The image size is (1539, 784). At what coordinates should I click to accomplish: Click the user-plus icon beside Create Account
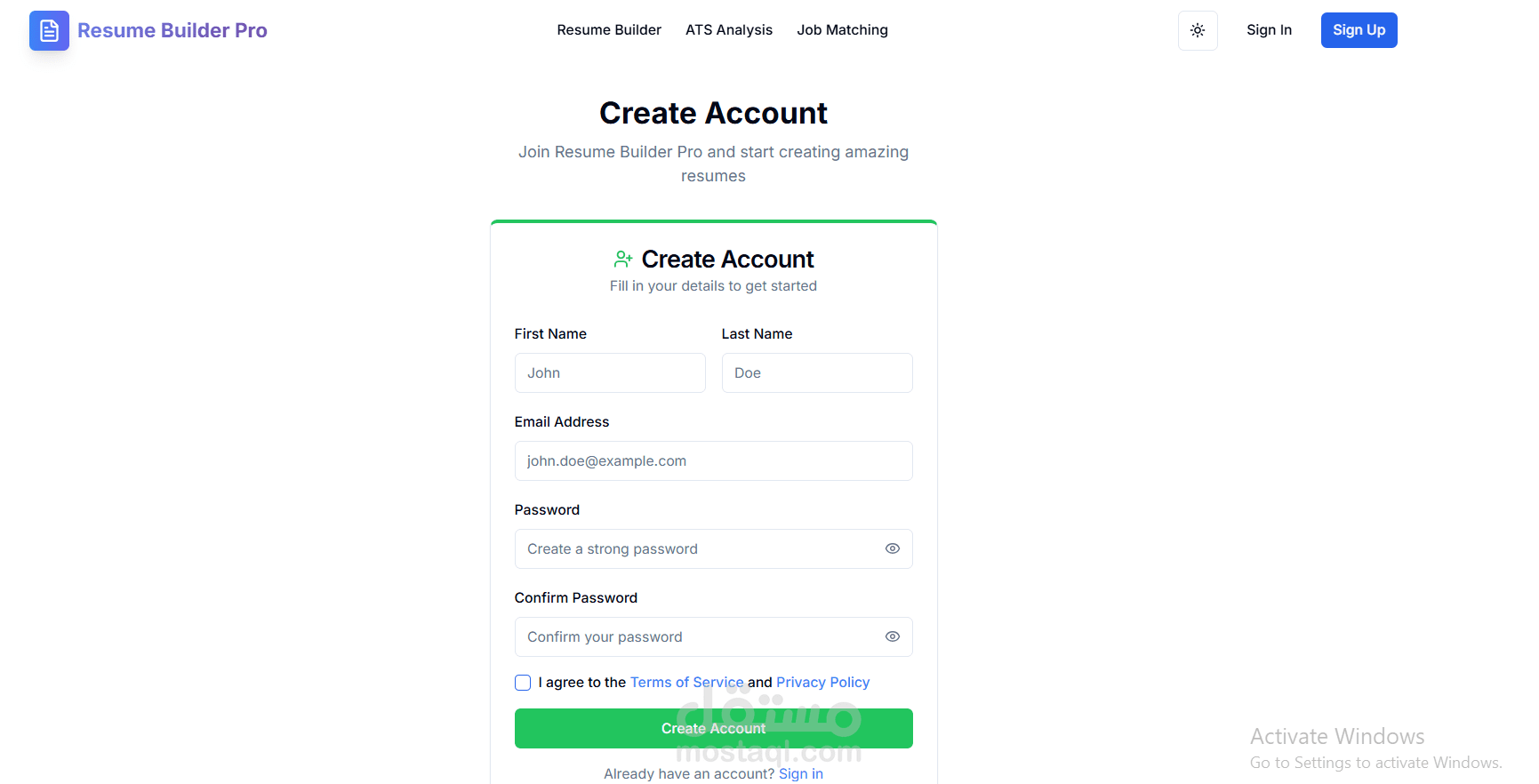tap(622, 260)
